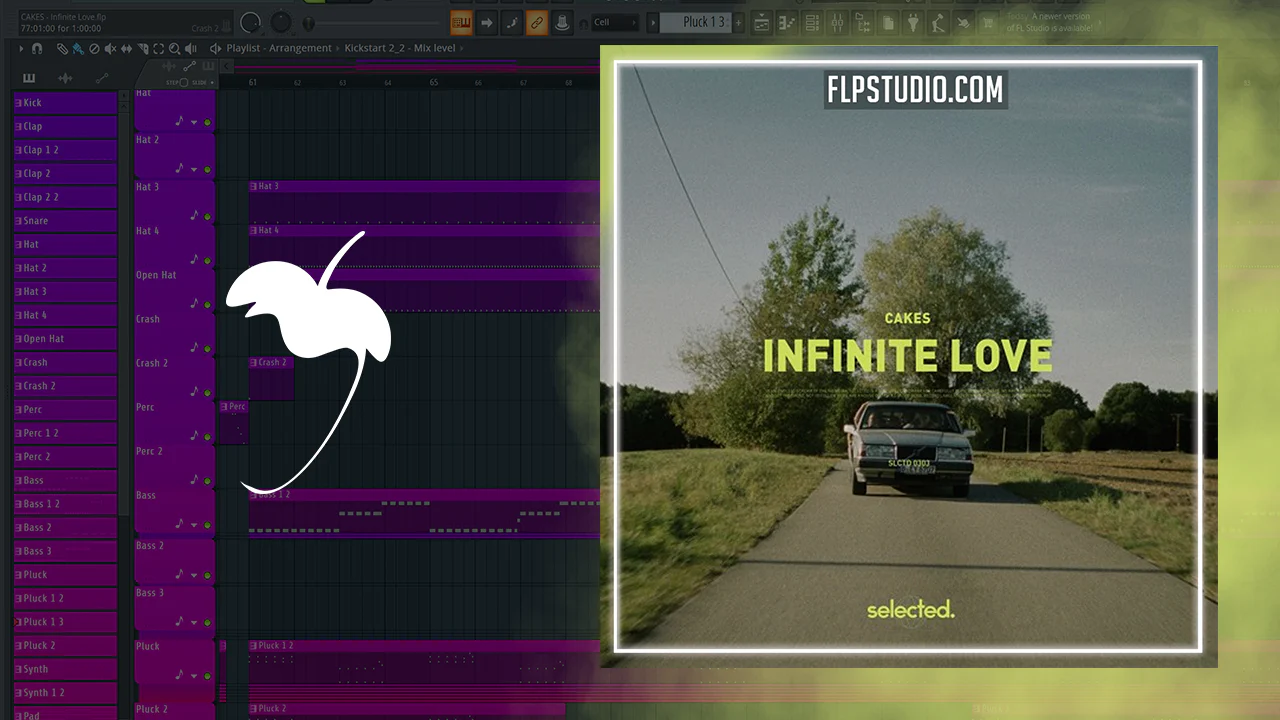
Task: Select the Snare pattern in the picker
Action: pyautogui.click(x=65, y=221)
